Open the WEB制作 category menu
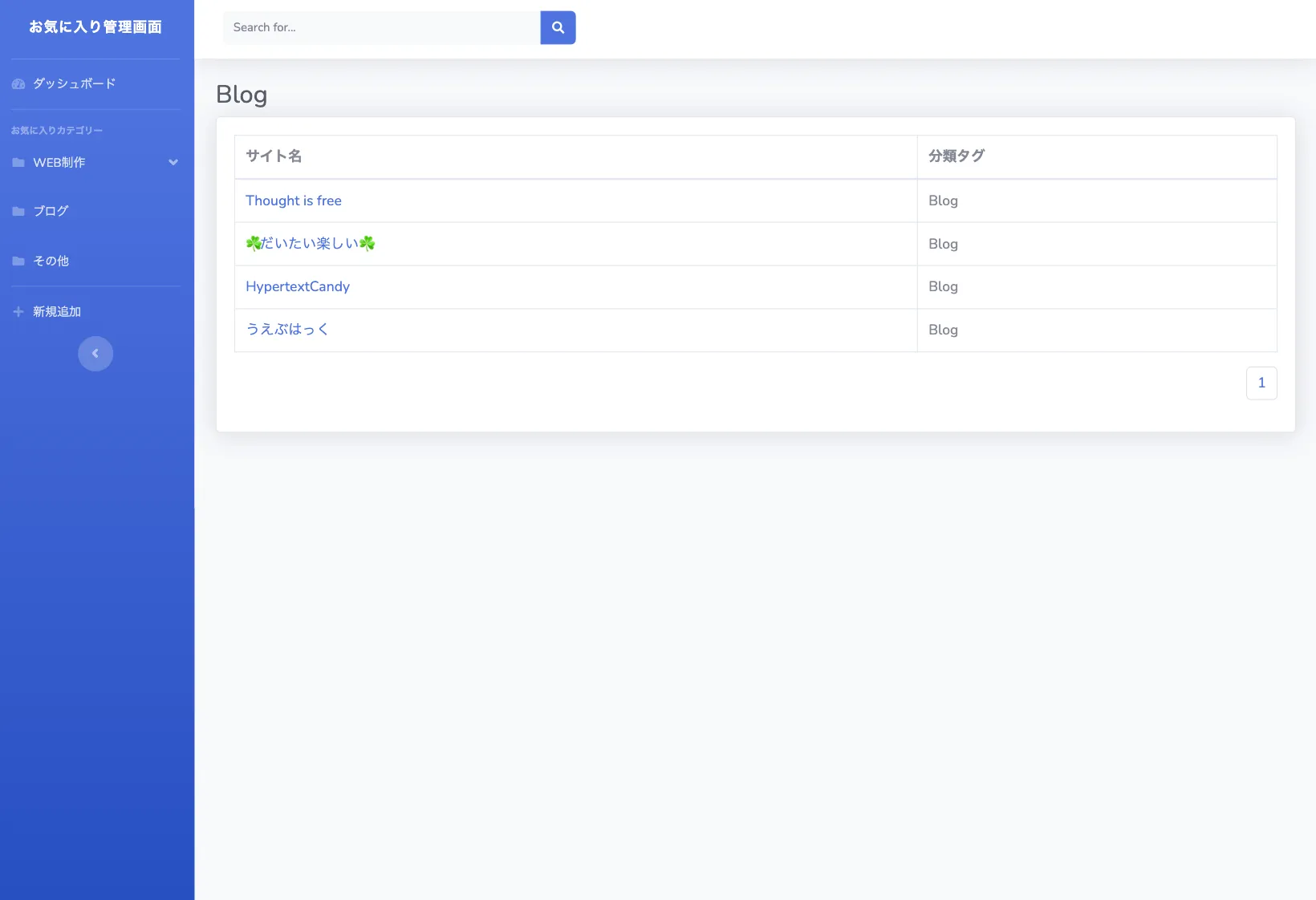 coord(59,163)
